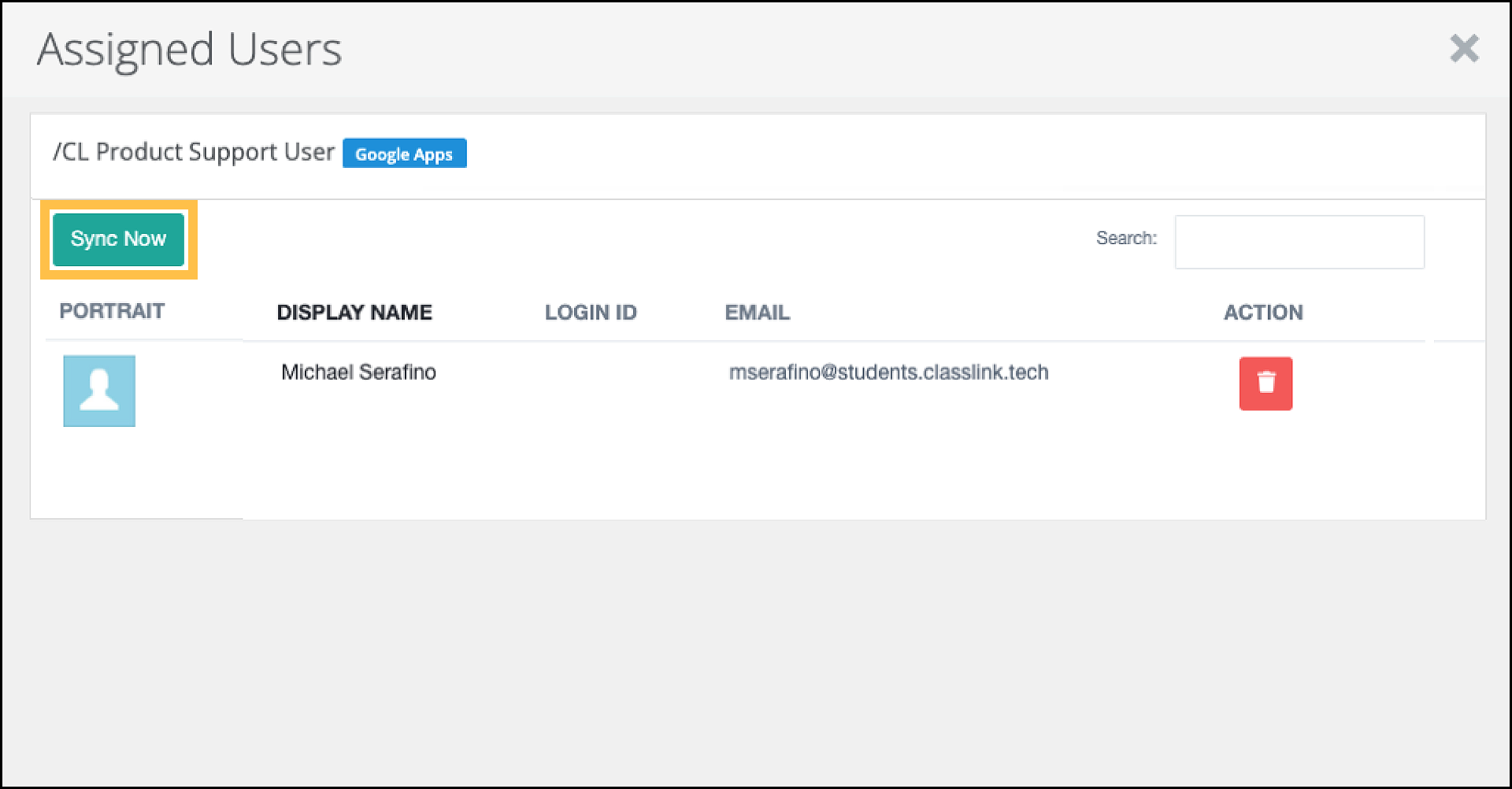1512x789 pixels.
Task: Sort by the DISPLAY NAME column header
Action: pos(354,313)
